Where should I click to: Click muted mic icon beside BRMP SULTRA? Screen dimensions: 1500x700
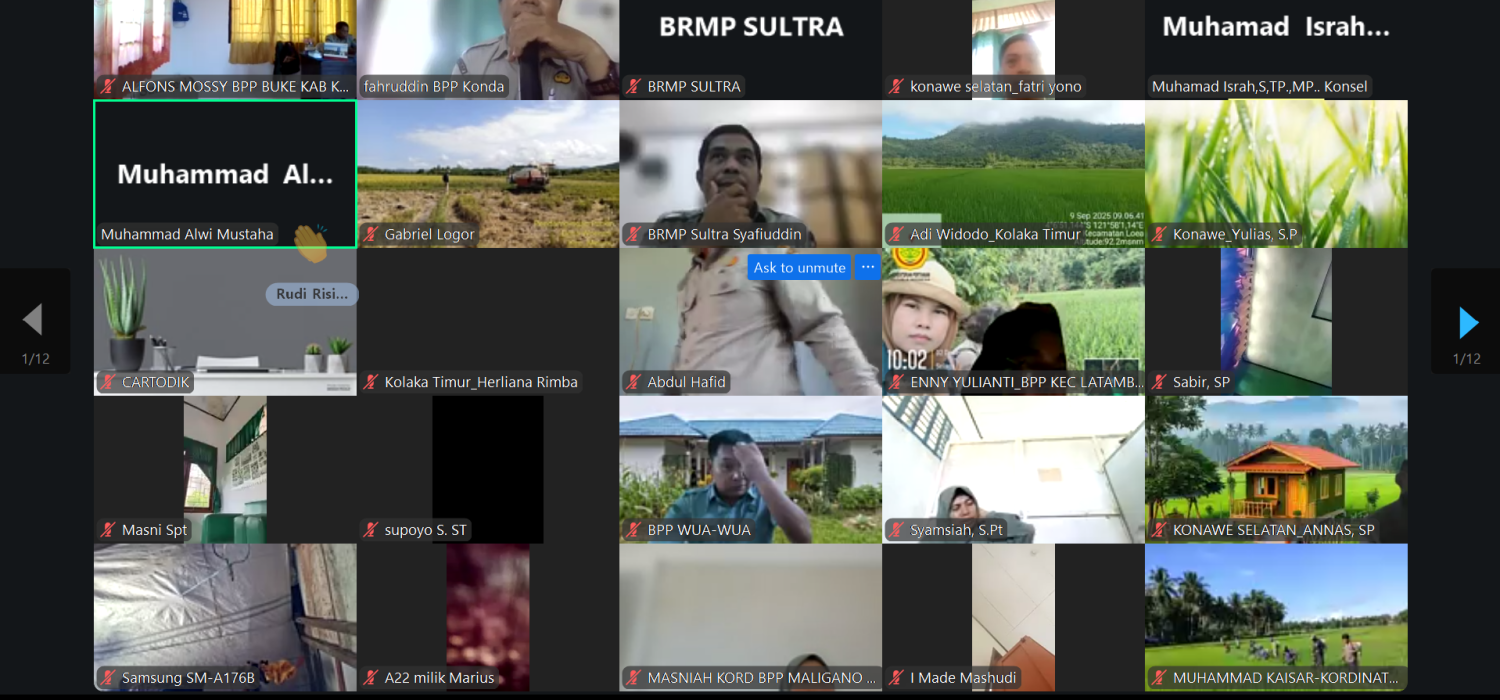click(633, 87)
